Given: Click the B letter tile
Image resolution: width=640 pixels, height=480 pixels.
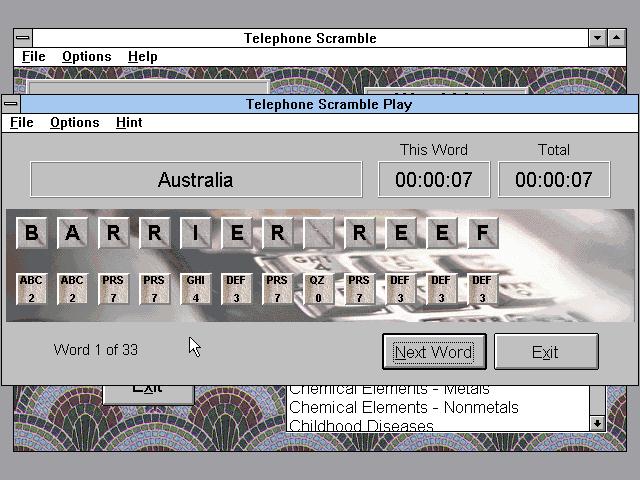Looking at the screenshot, I should tap(32, 233).
